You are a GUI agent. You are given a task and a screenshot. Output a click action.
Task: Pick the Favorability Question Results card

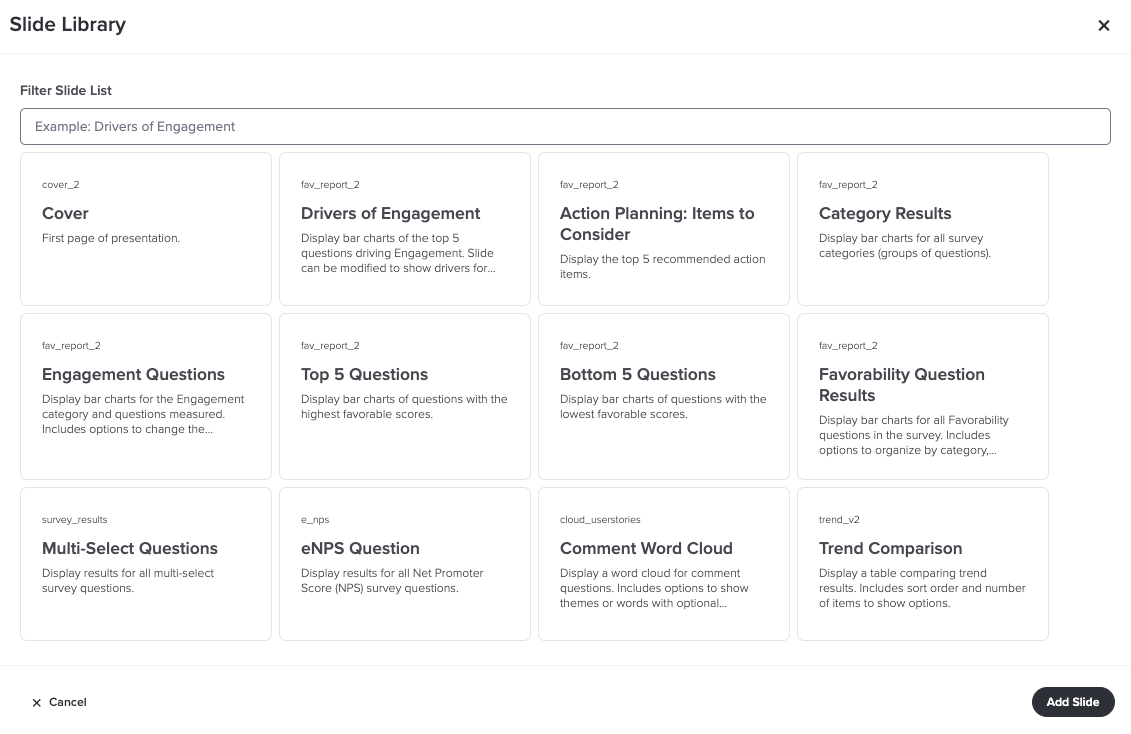tap(923, 396)
